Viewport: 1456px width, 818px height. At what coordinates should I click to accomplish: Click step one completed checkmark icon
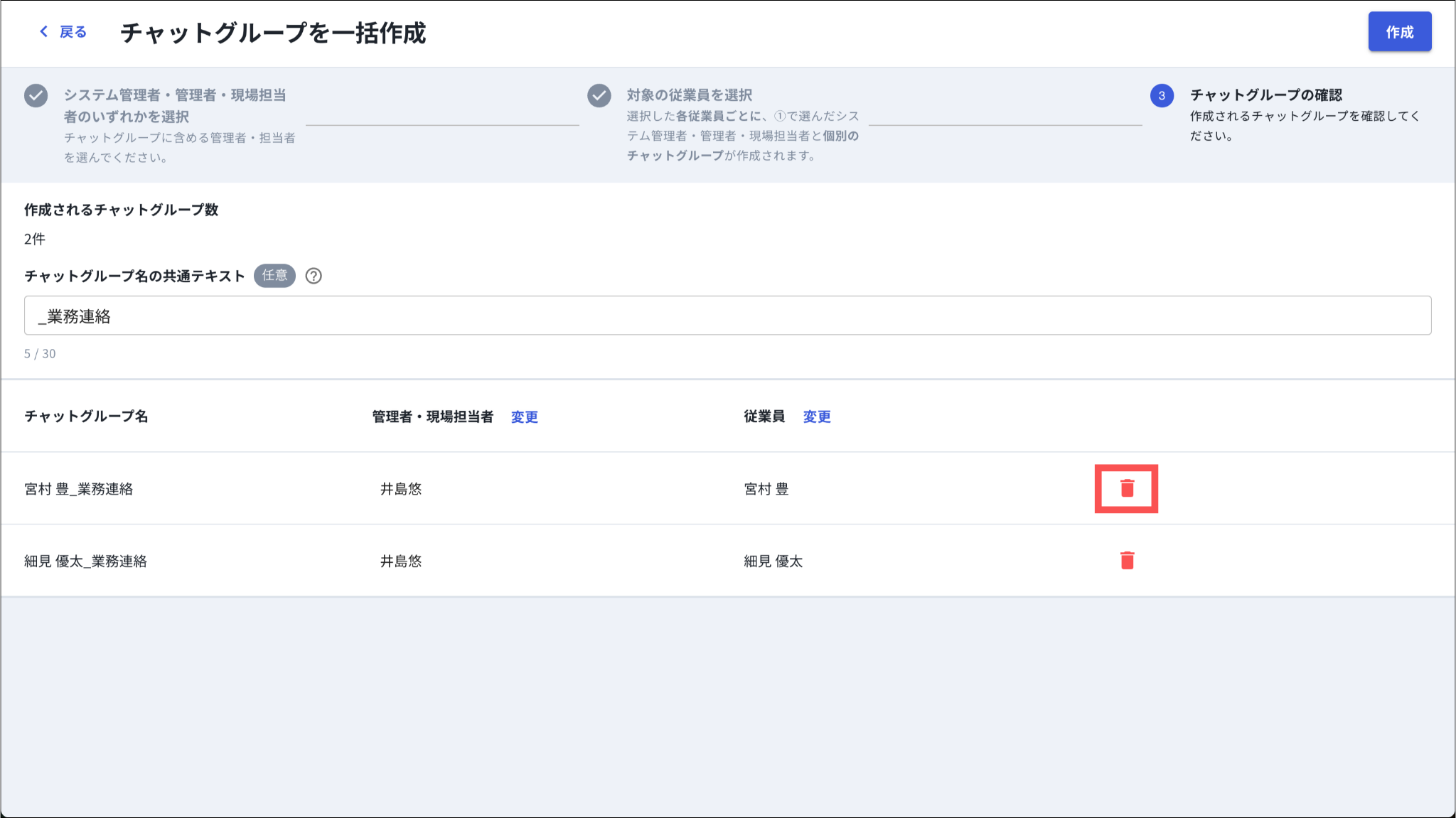[x=36, y=95]
